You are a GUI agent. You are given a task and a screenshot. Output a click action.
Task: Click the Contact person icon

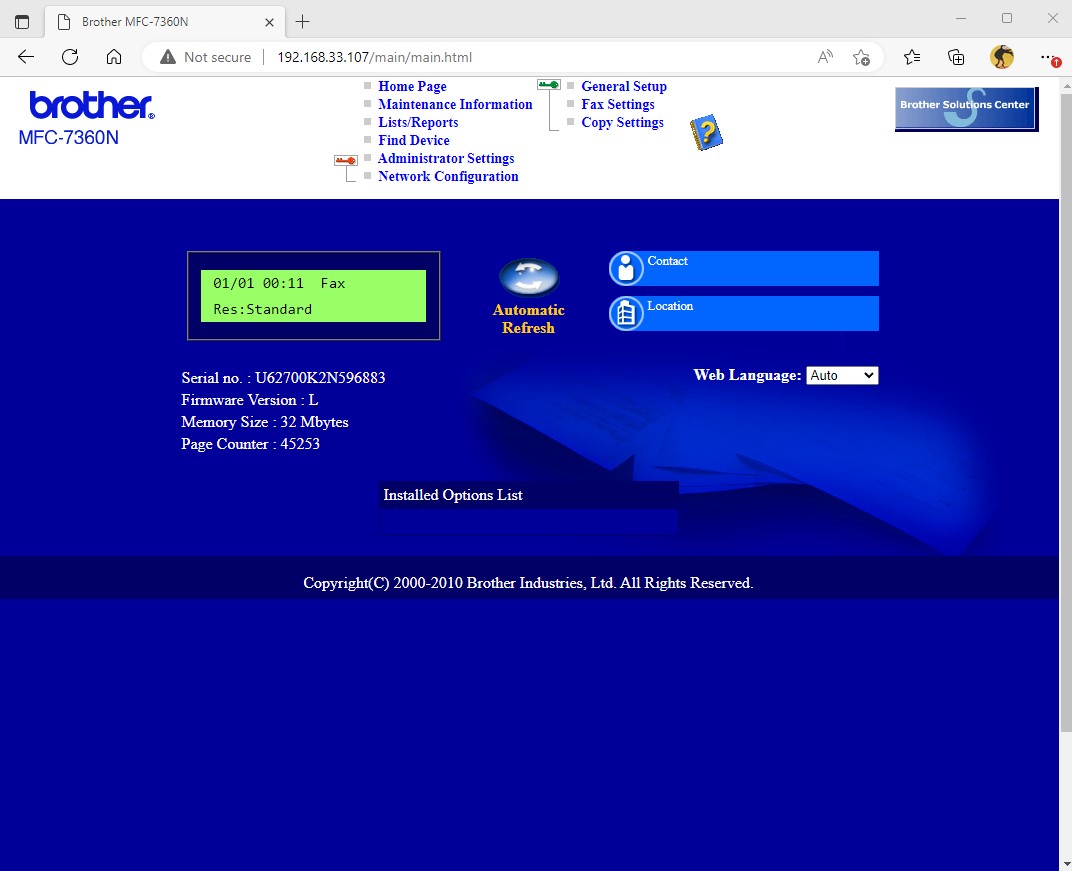(626, 268)
